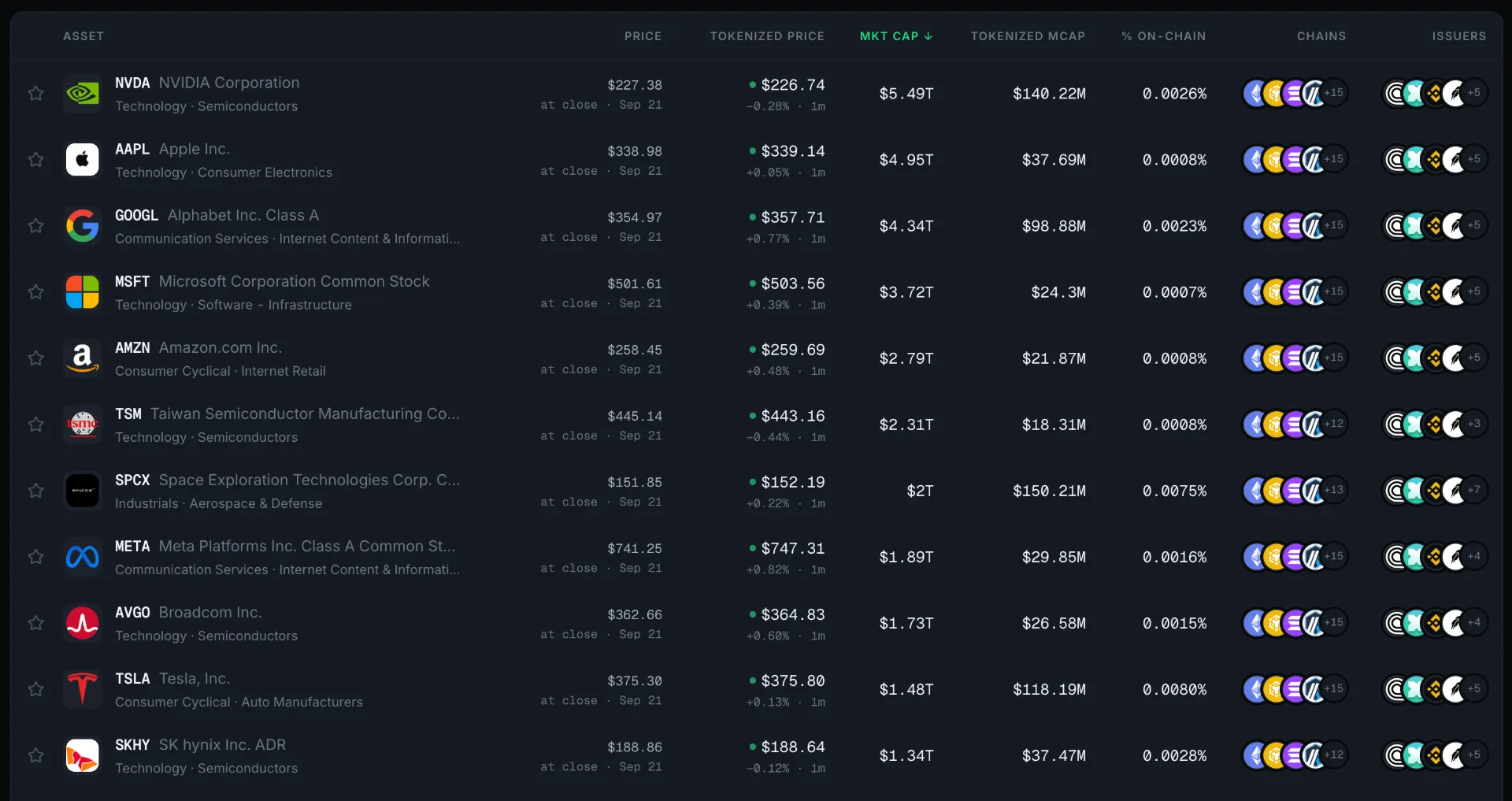The image size is (1512, 801).
Task: Click SKHY on-chain value 0.0028%
Action: point(1175,755)
